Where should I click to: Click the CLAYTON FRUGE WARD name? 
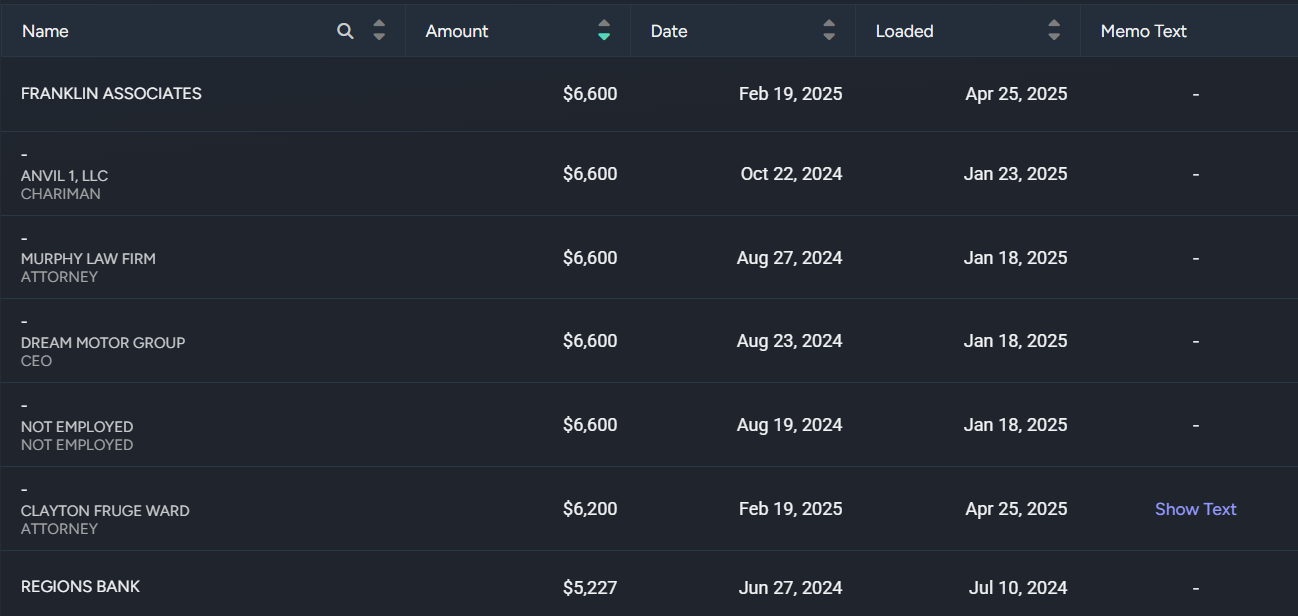point(105,510)
